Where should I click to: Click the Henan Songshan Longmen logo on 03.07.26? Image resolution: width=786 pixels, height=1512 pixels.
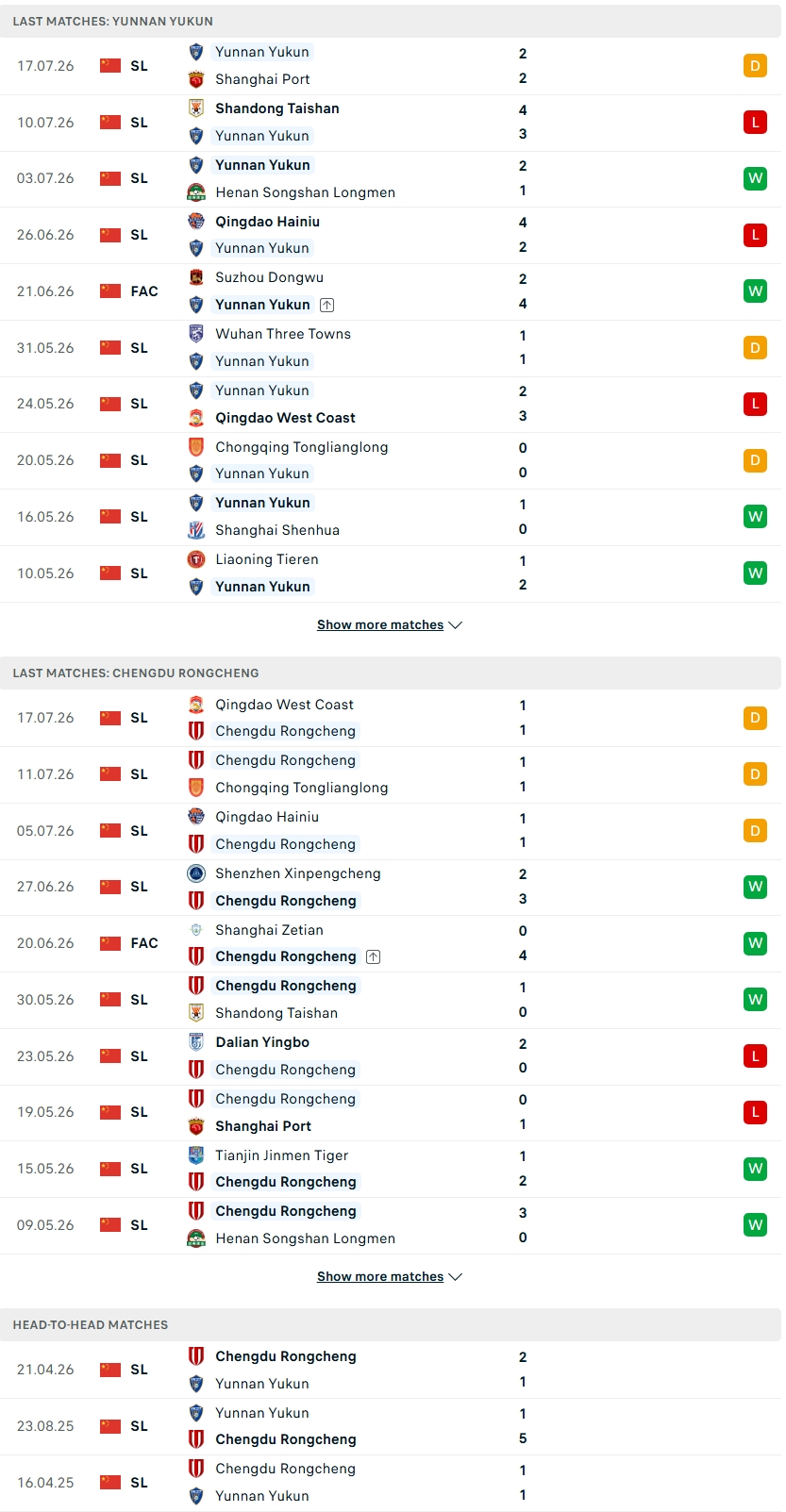pos(196,192)
